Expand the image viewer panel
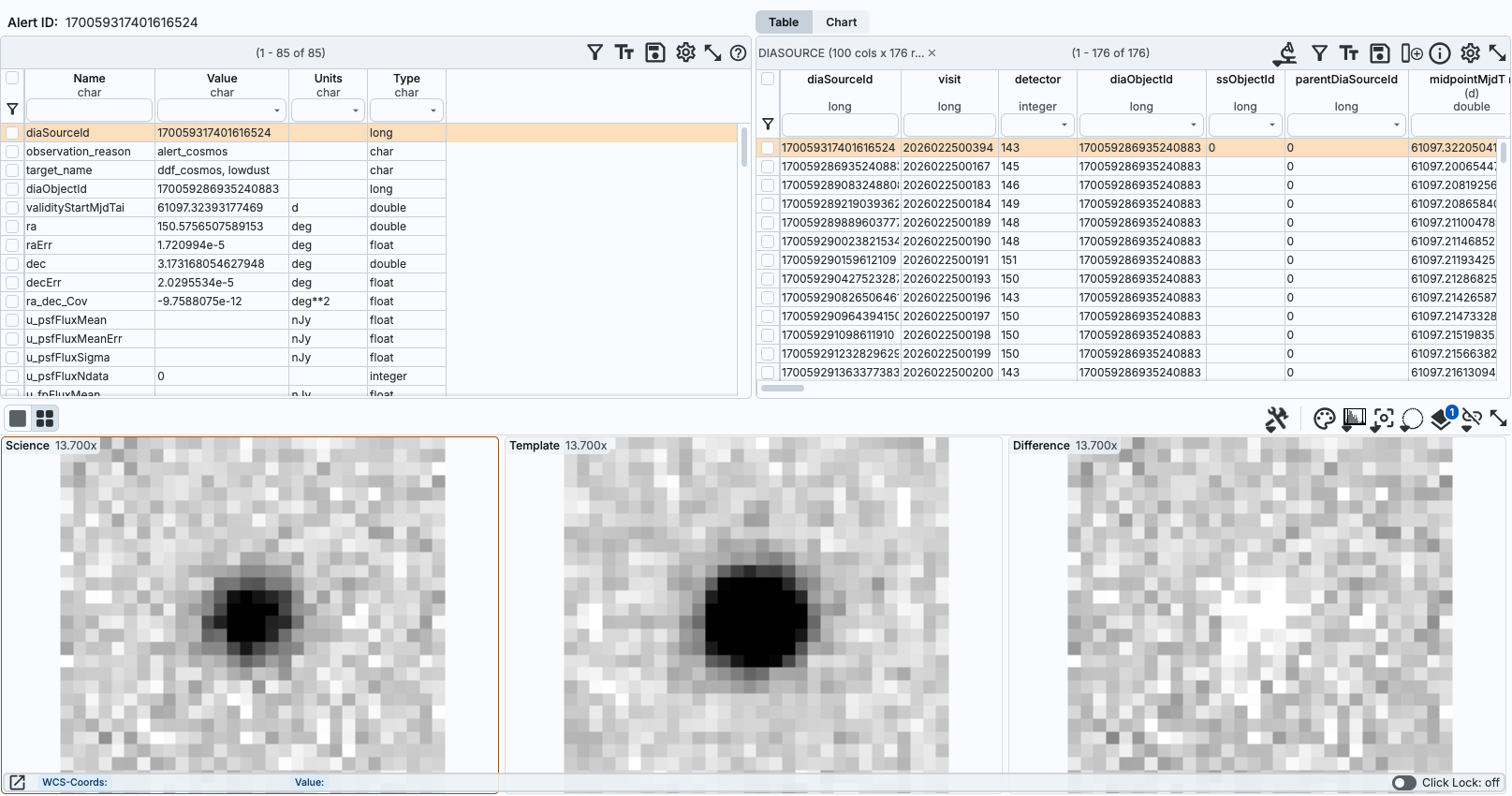 tap(1499, 419)
